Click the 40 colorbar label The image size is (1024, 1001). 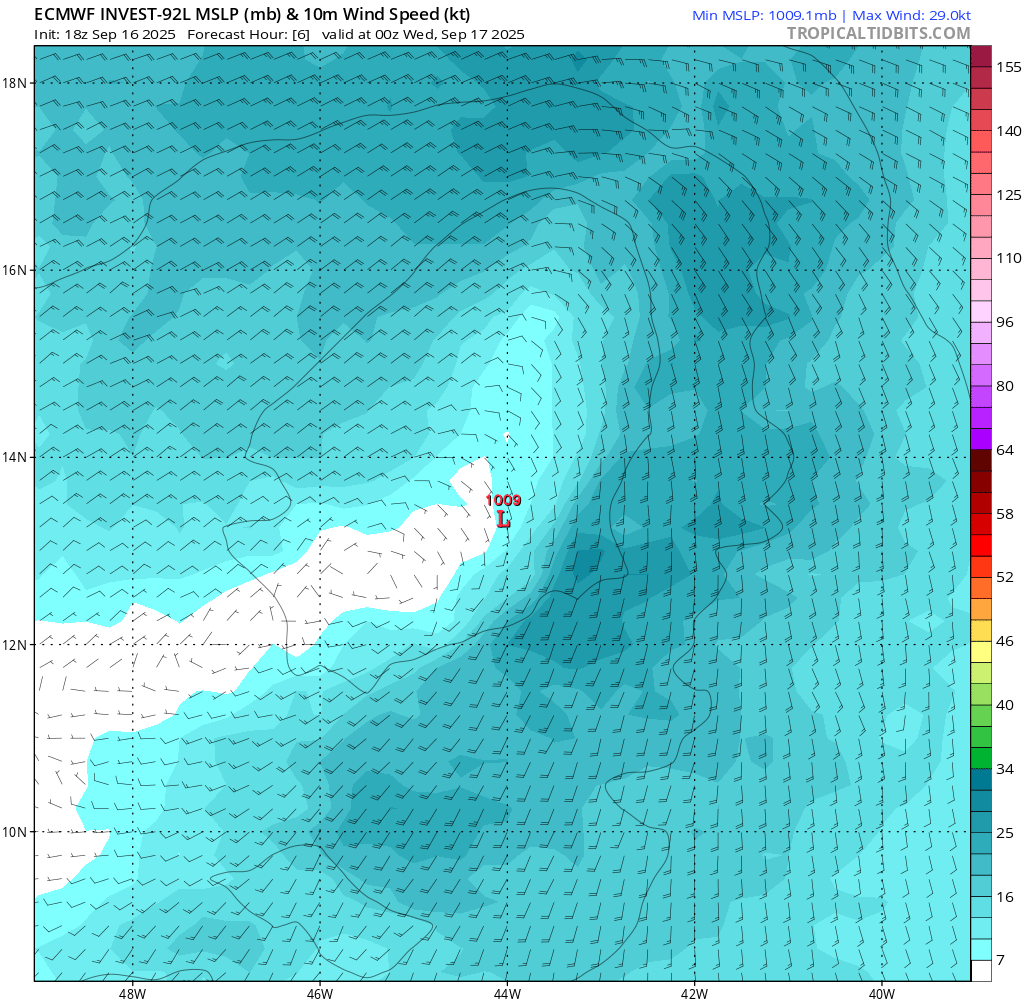(1004, 705)
